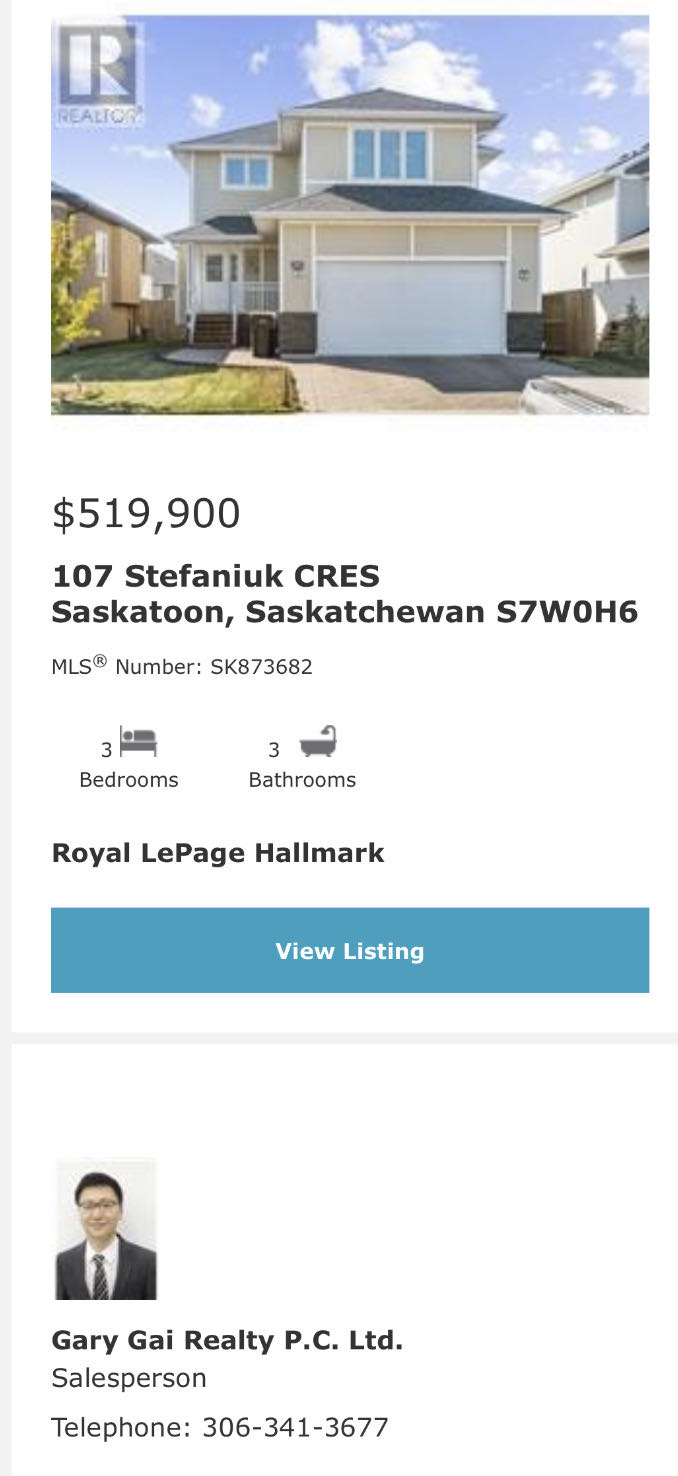Click the REALTOR logo on the photo

click(98, 74)
